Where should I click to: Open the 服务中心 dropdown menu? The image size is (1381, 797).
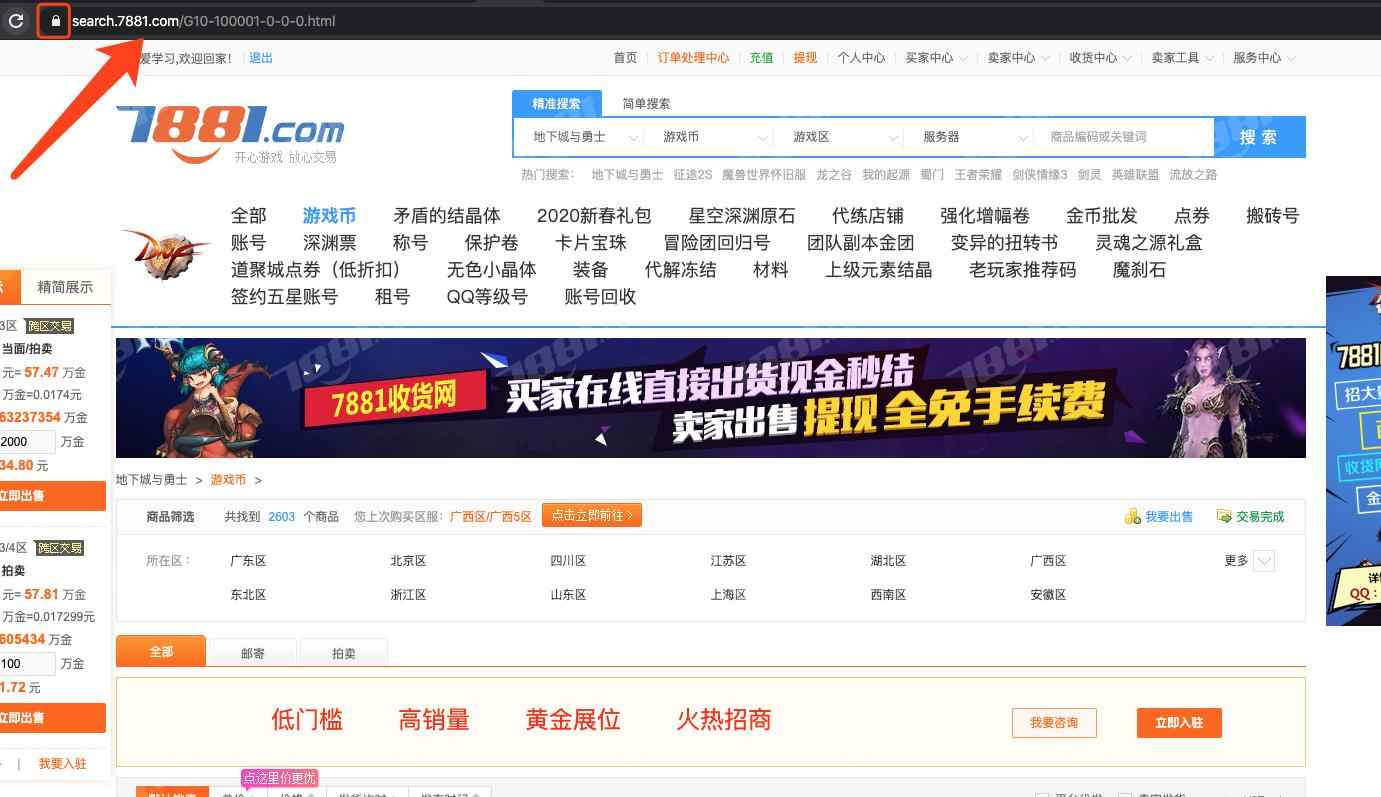(x=1265, y=58)
